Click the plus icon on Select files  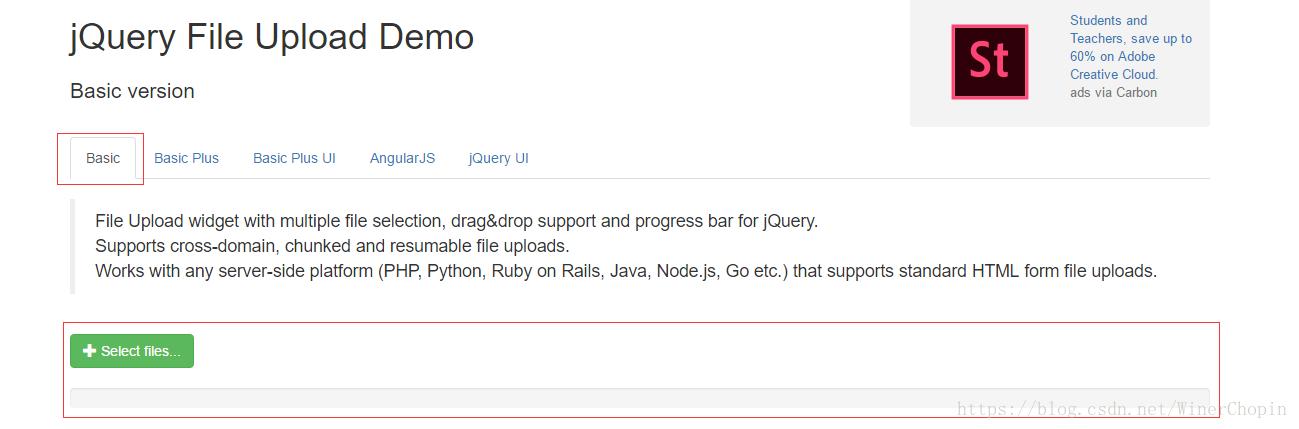[x=90, y=351]
